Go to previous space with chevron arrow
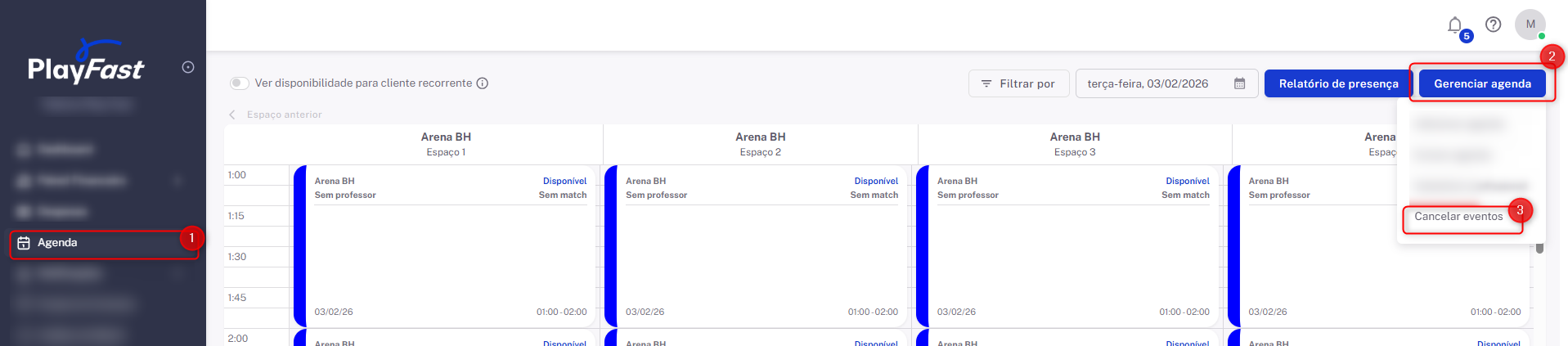 tap(232, 115)
